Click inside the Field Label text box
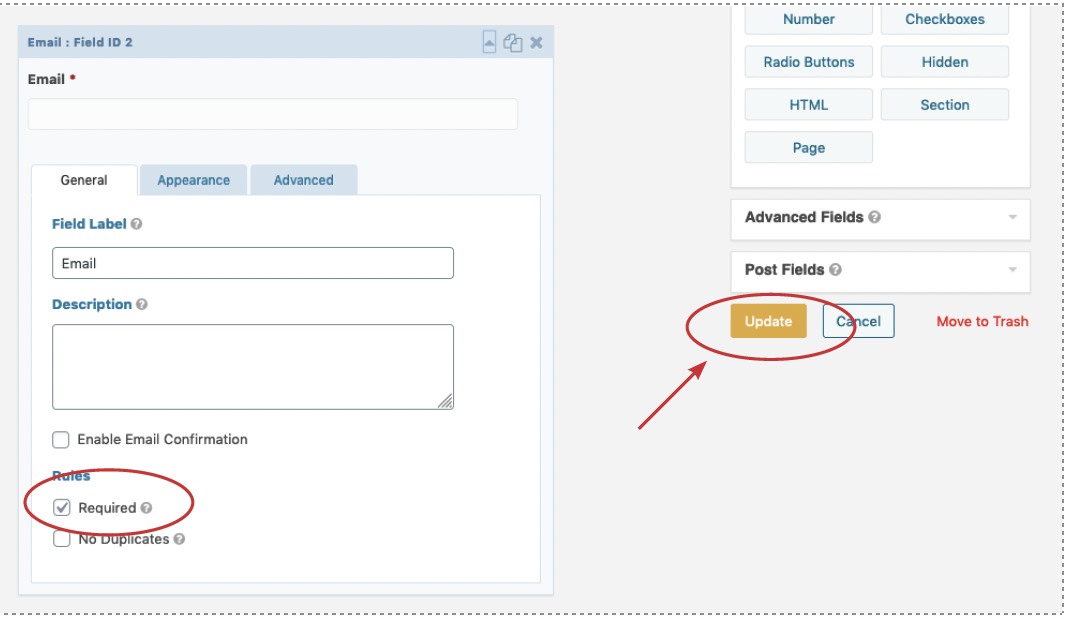 (252, 263)
